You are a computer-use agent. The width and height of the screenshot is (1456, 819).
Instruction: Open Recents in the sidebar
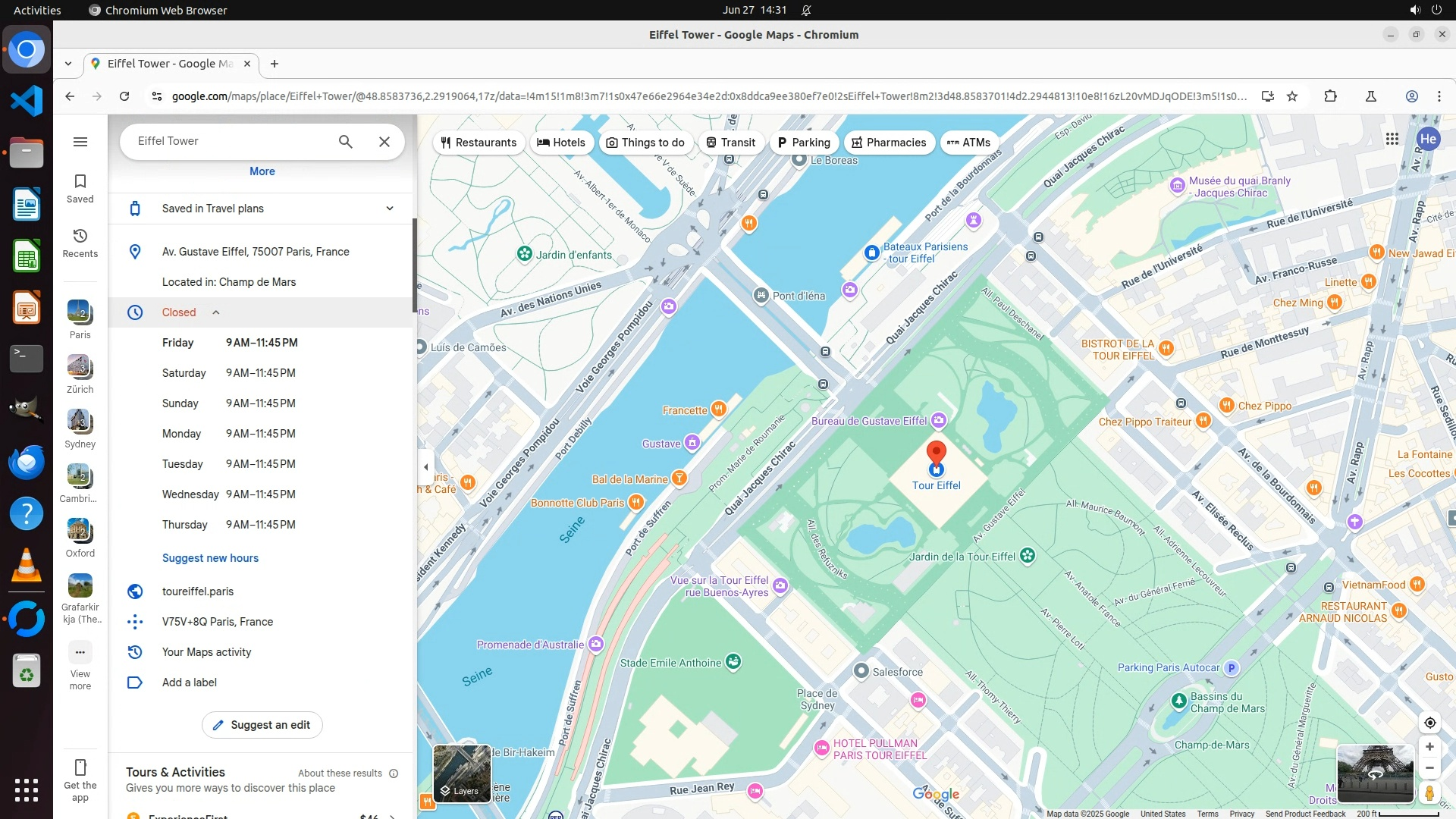tap(80, 243)
